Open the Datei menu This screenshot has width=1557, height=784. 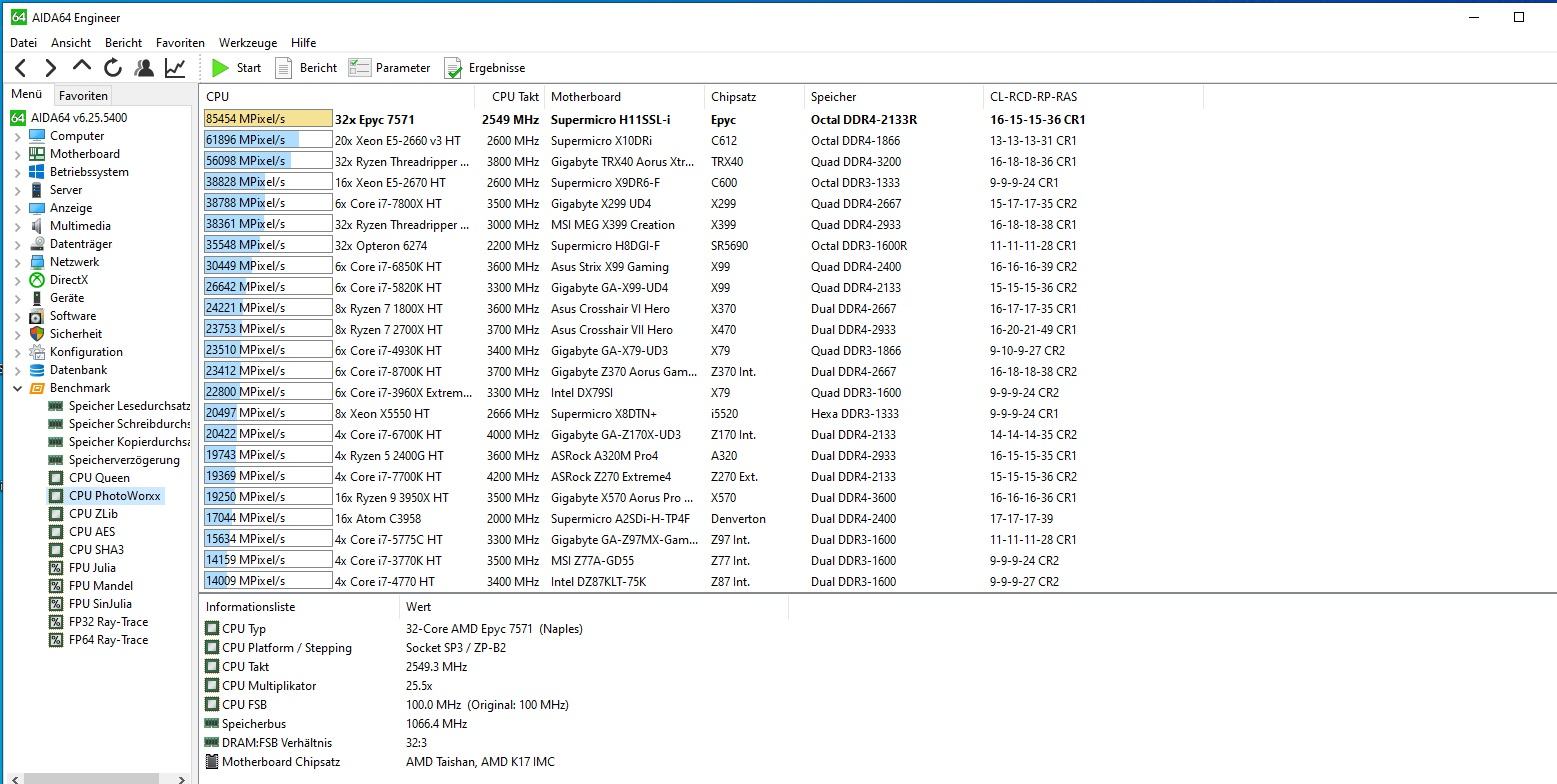[23, 43]
